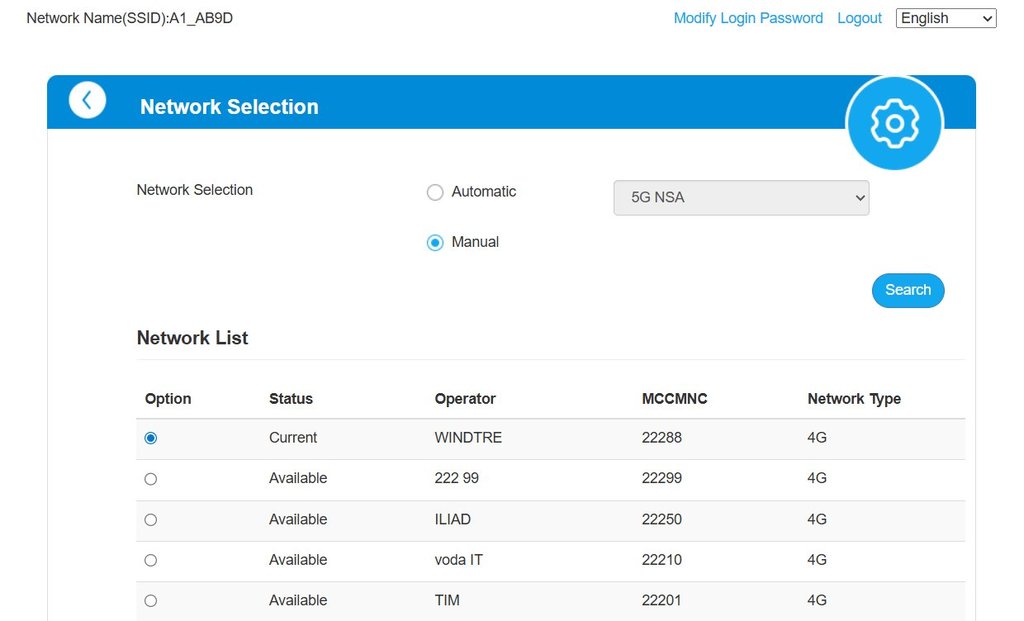This screenshot has height=621, width=1024.
Task: Select Automatic network selection
Action: pyautogui.click(x=435, y=192)
